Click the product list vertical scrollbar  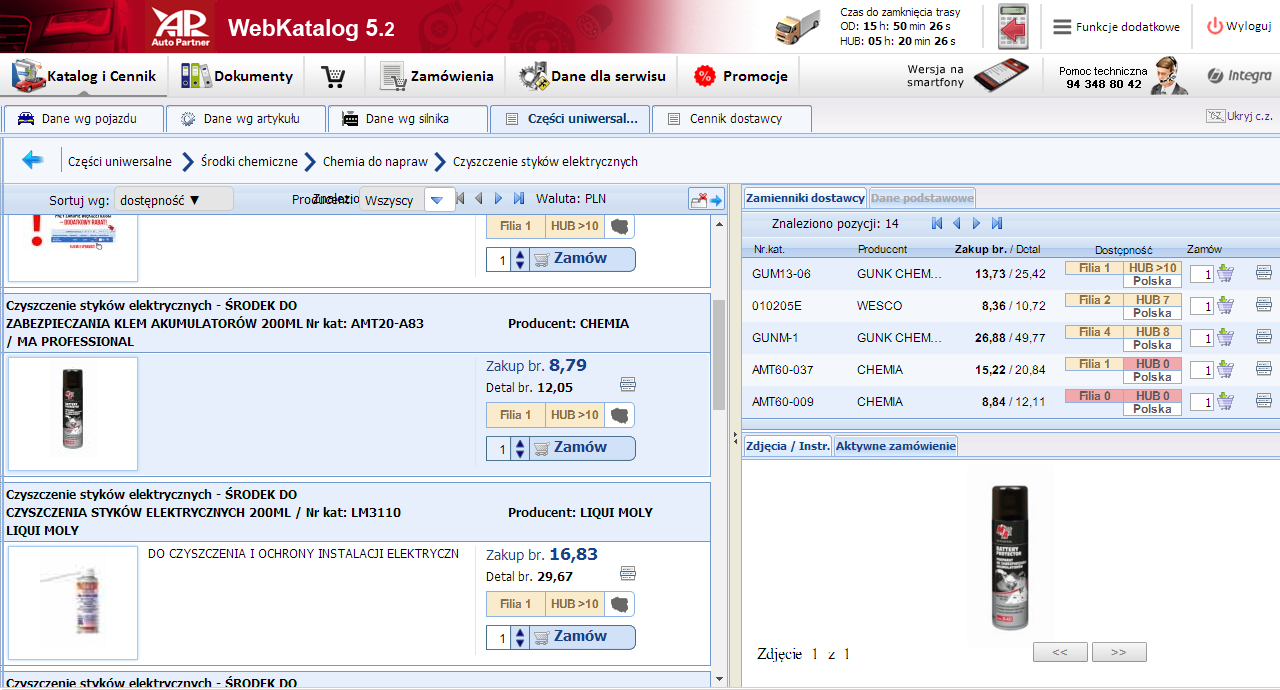pyautogui.click(x=718, y=355)
